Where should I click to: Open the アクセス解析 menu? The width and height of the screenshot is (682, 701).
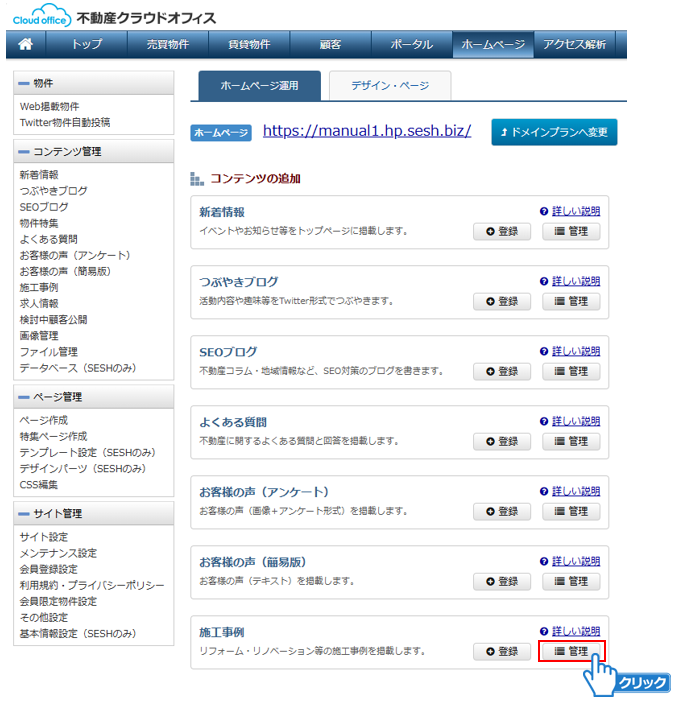[x=574, y=44]
